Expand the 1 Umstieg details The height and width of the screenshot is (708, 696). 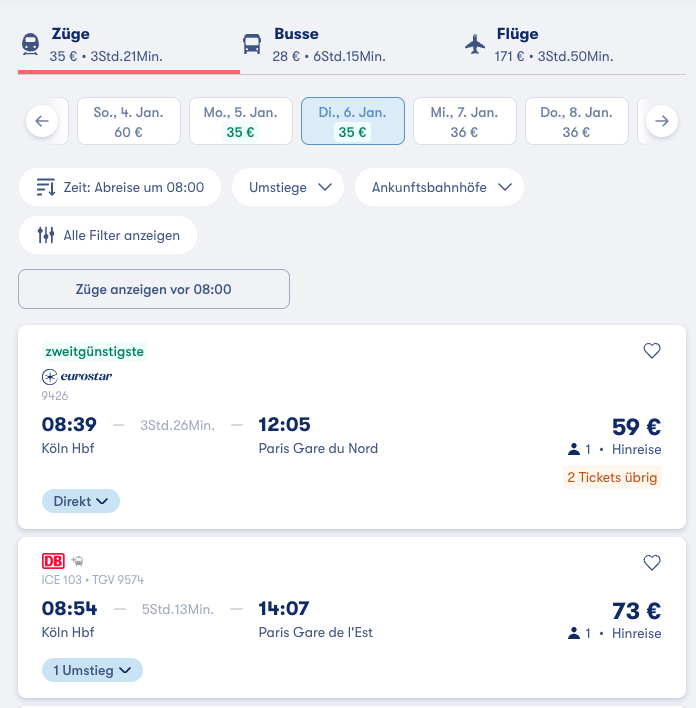point(92,670)
